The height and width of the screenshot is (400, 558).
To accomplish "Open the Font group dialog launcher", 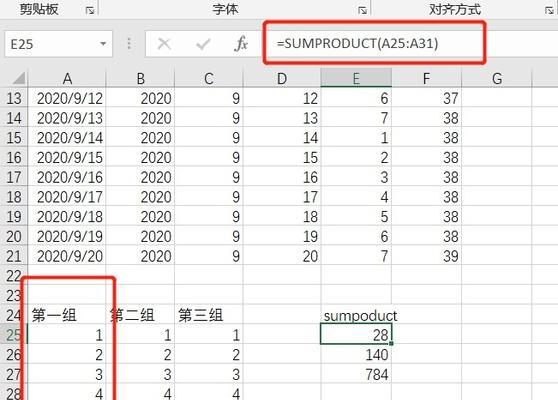I will pos(362,10).
